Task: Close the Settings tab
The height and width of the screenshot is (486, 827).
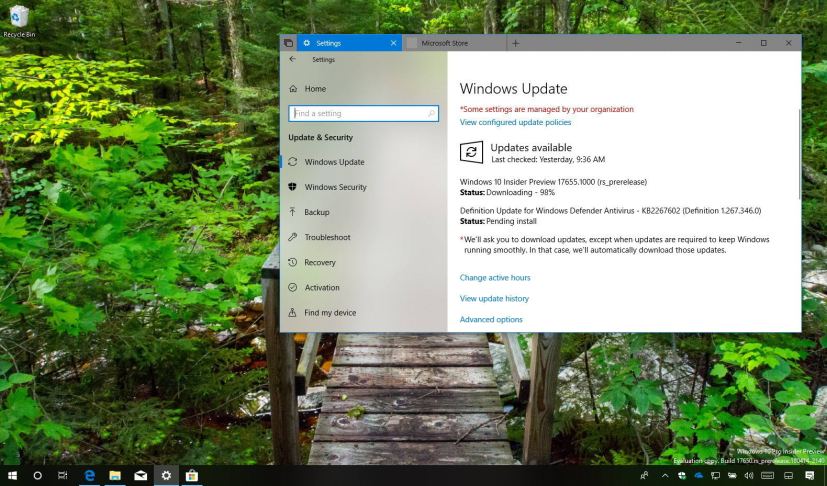Action: [393, 43]
